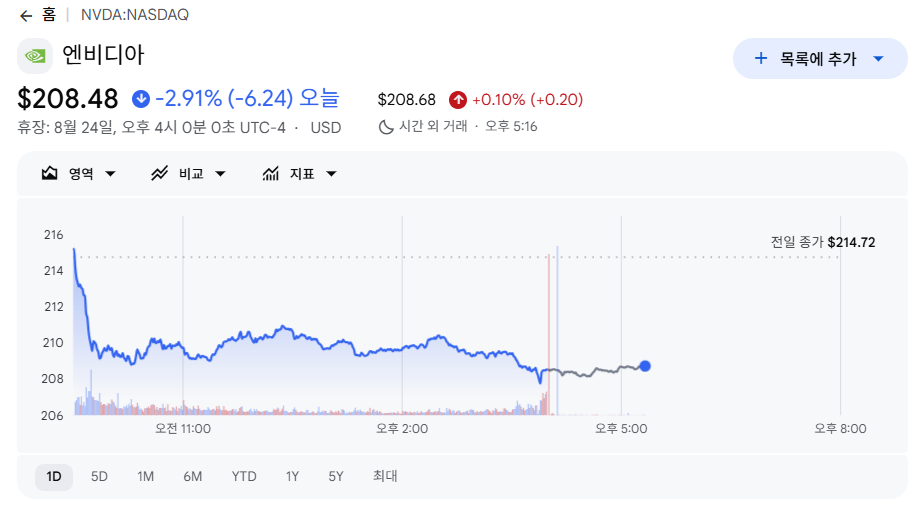Click the 시간 외 거래 label
The image size is (922, 507).
point(433,126)
